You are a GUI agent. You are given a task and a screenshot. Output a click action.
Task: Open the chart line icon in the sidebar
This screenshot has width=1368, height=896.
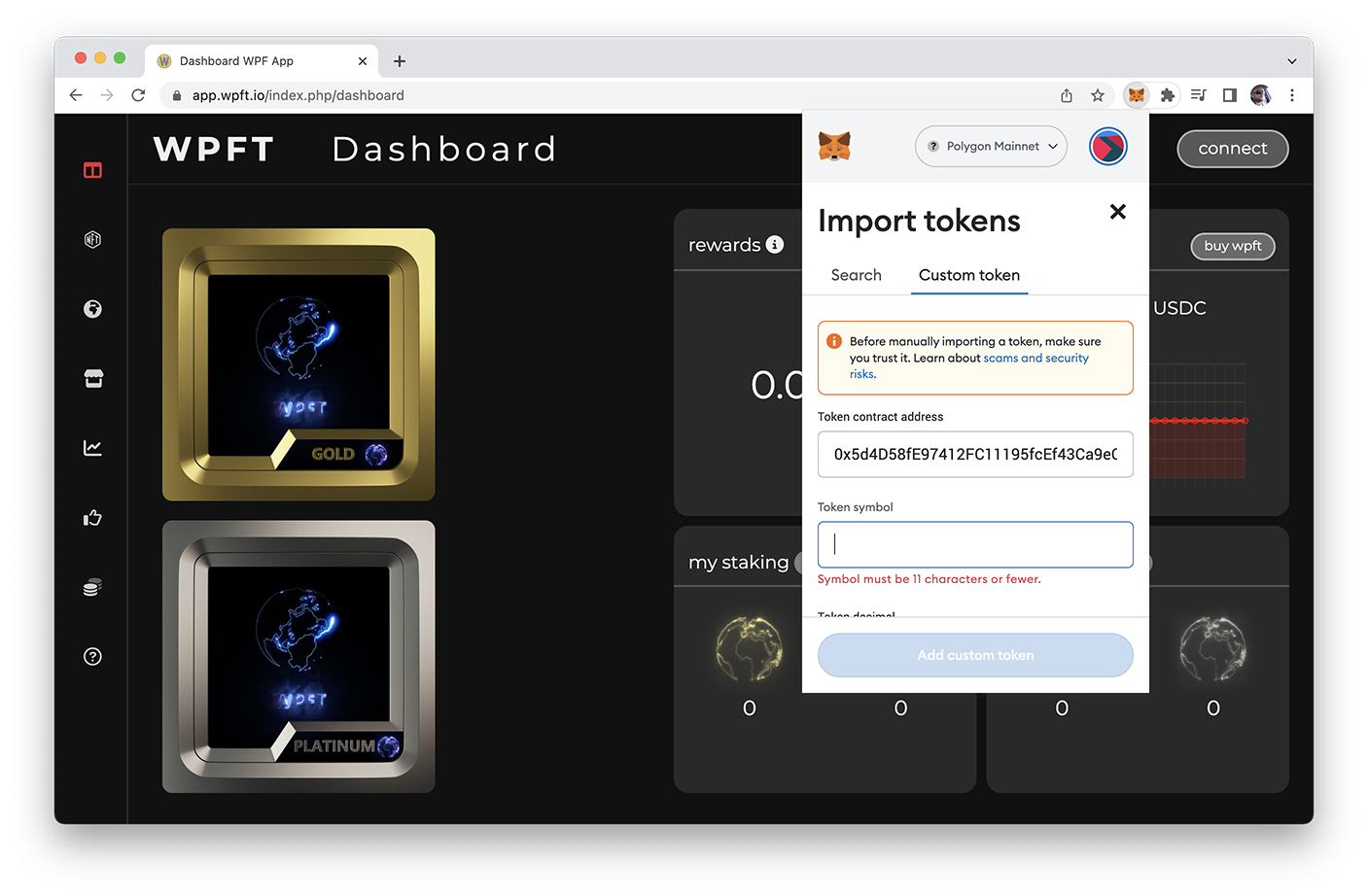pyautogui.click(x=92, y=448)
